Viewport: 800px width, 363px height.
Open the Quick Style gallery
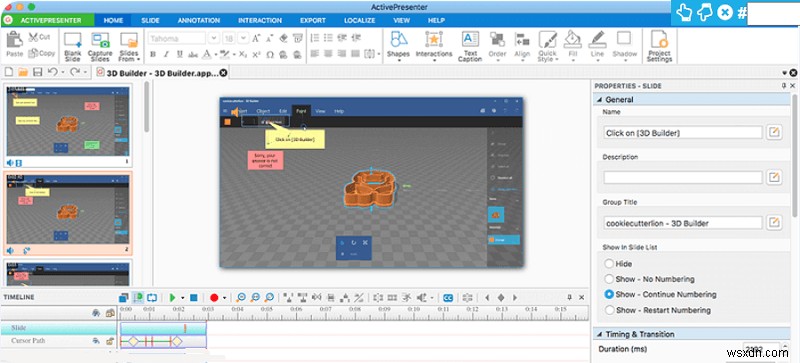547,46
